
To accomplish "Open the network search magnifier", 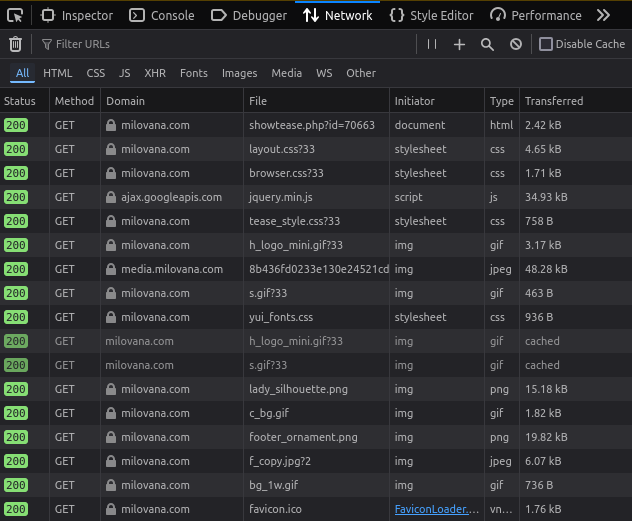I will pos(487,44).
